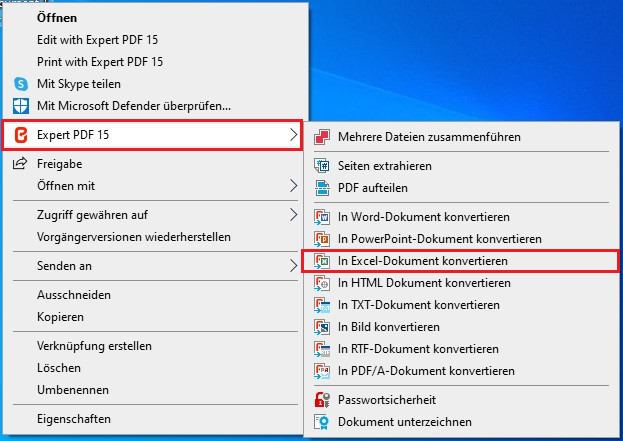This screenshot has height=441, width=623.
Task: Click the Bild conversion icon
Action: coord(322,327)
